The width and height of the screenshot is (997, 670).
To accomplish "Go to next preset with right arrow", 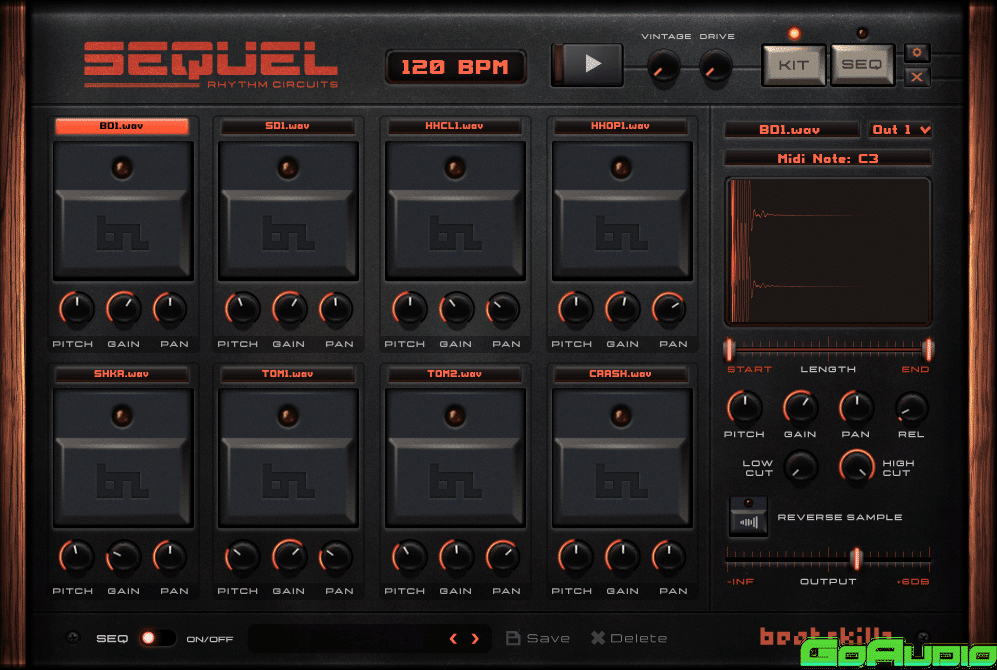I will tap(475, 638).
